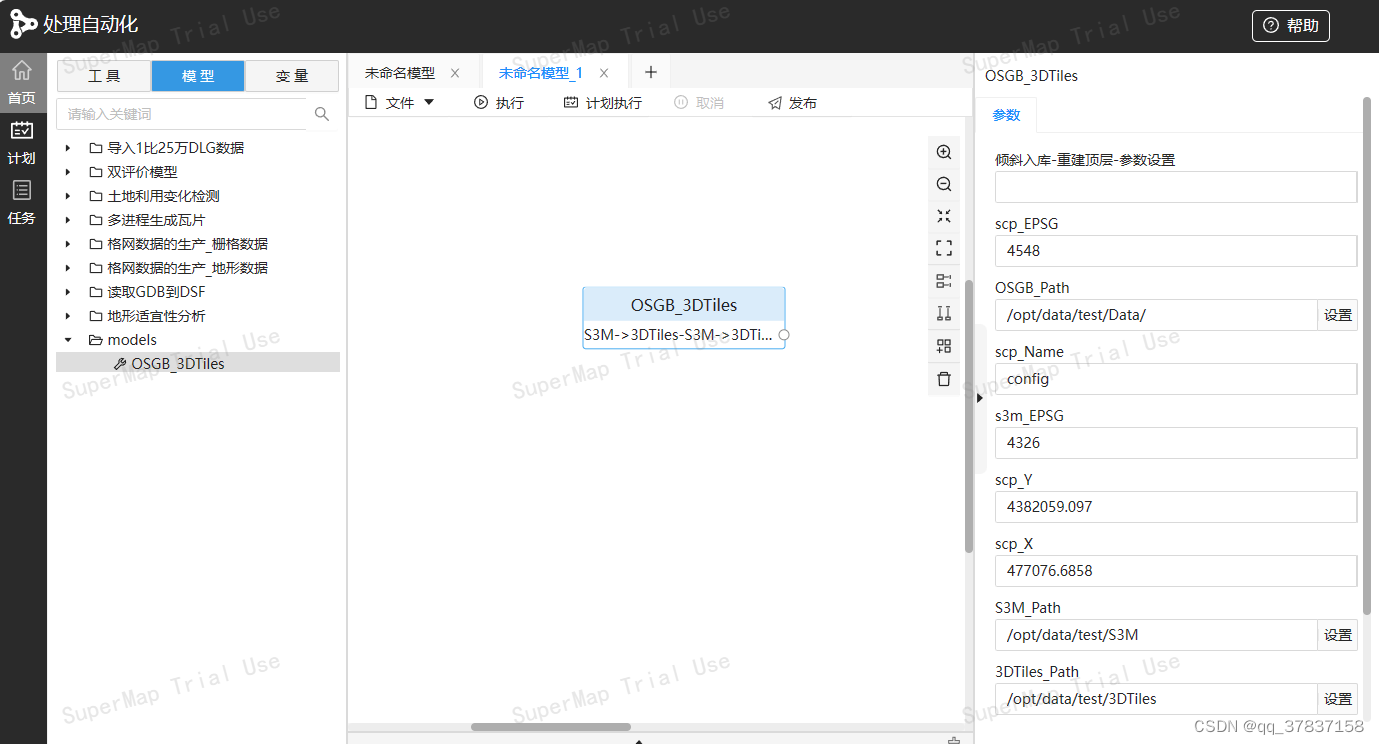Open the 计划 schedule sidebar icon
Screen dimensions: 1379x744
[22, 142]
